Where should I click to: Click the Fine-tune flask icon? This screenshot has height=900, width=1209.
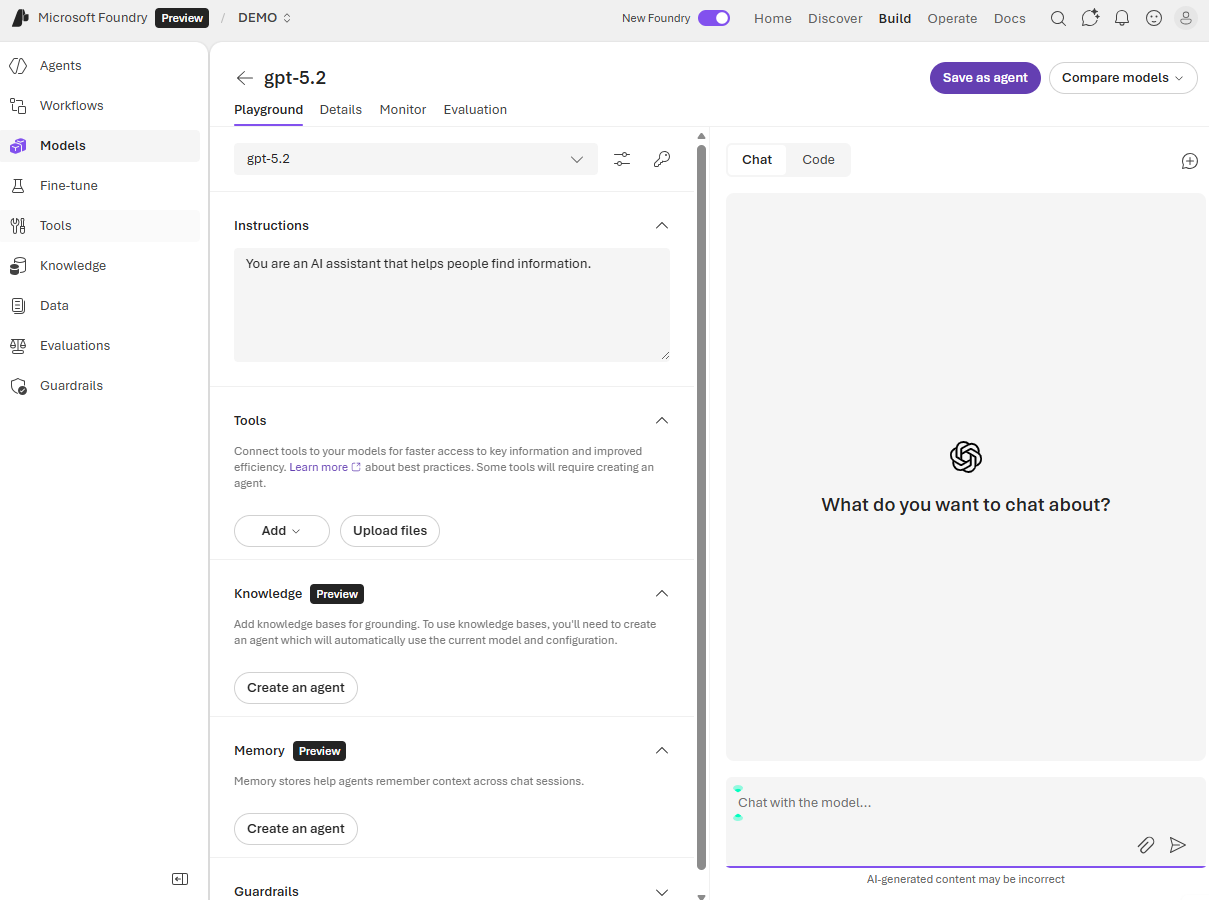[18, 186]
